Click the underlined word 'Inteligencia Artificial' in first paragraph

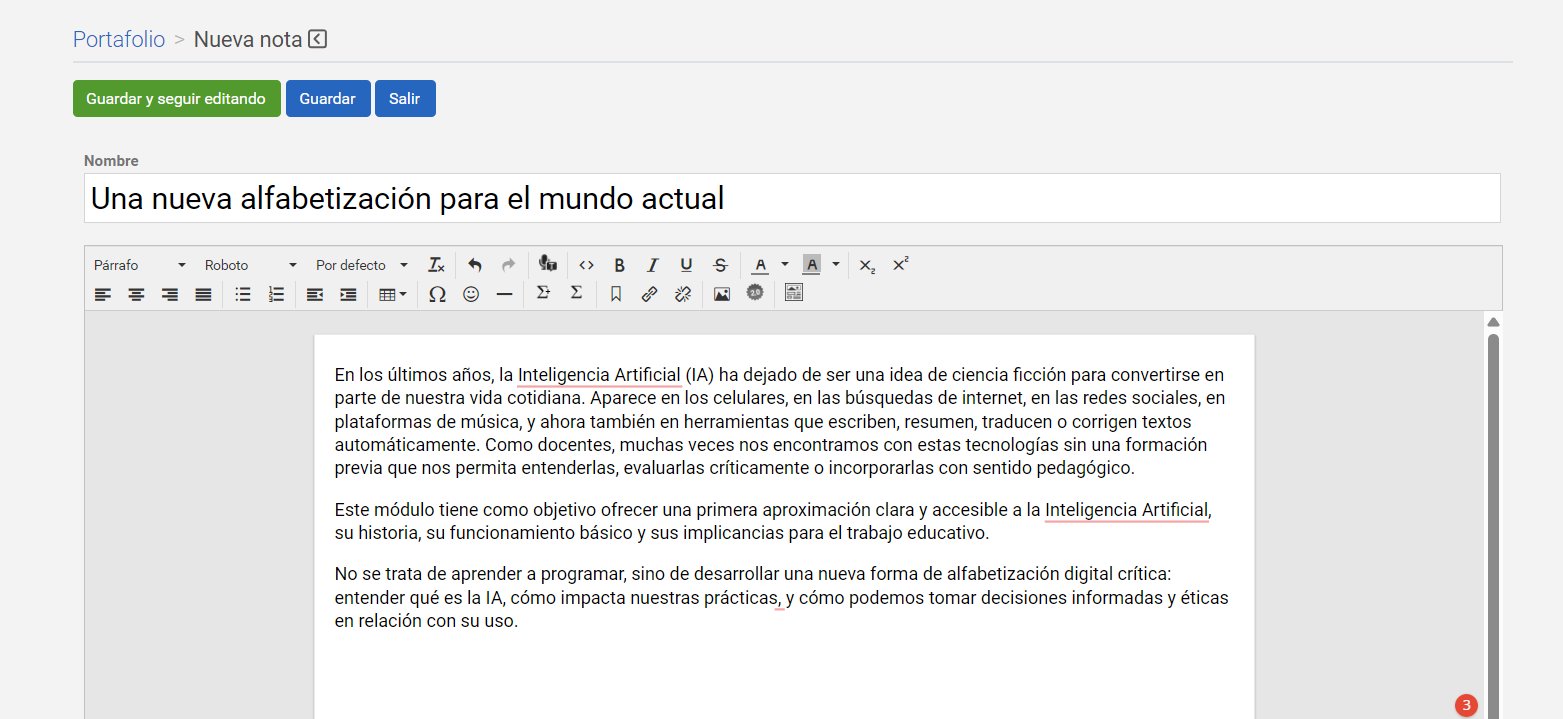point(599,375)
